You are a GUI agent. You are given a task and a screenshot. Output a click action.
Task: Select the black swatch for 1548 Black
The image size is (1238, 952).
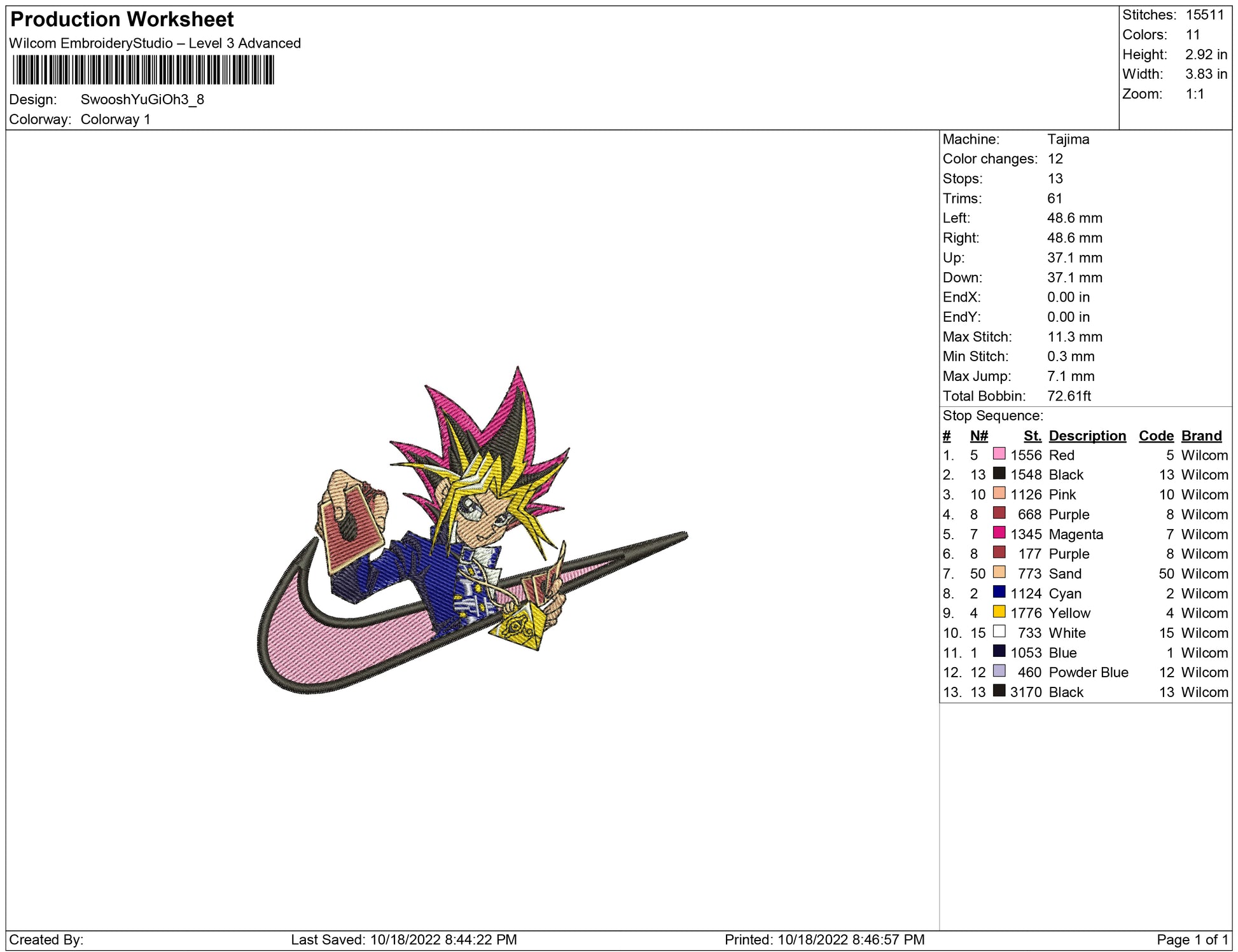click(999, 474)
